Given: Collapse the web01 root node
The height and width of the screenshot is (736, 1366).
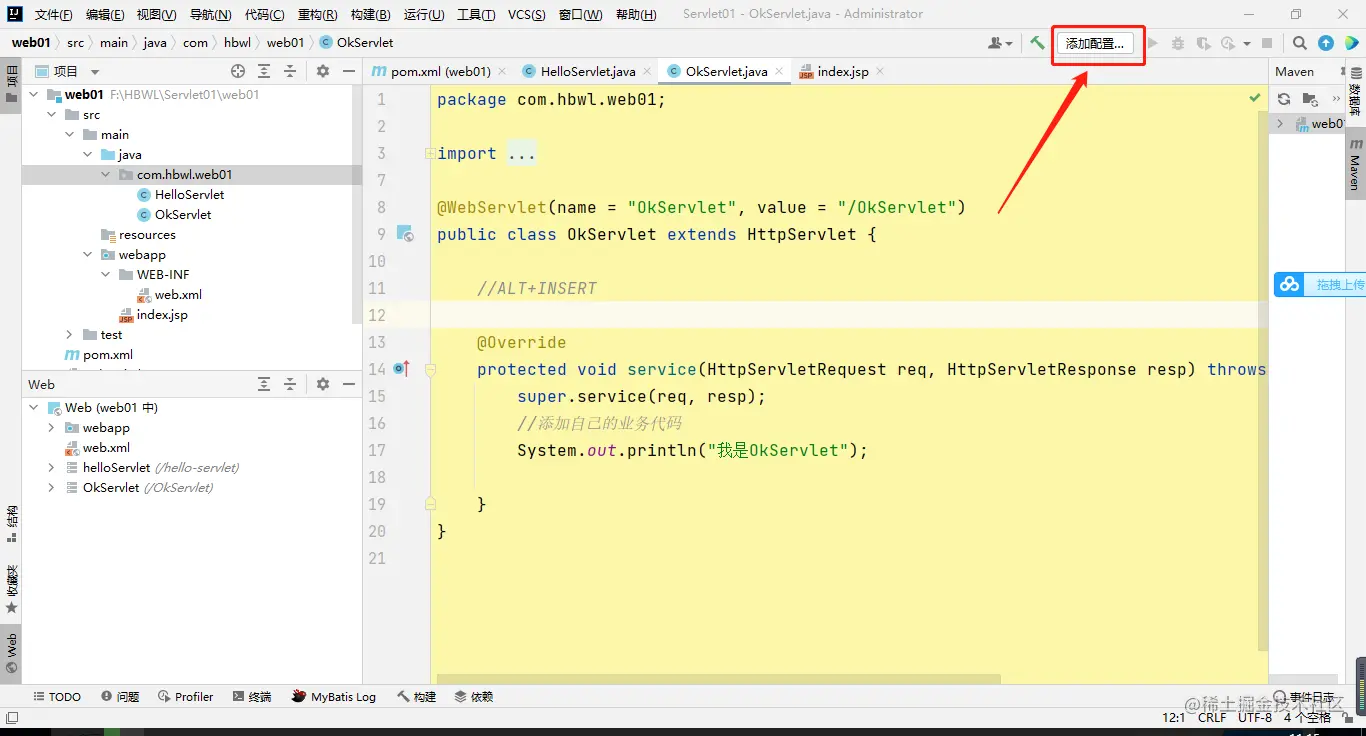Looking at the screenshot, I should pyautogui.click(x=34, y=95).
